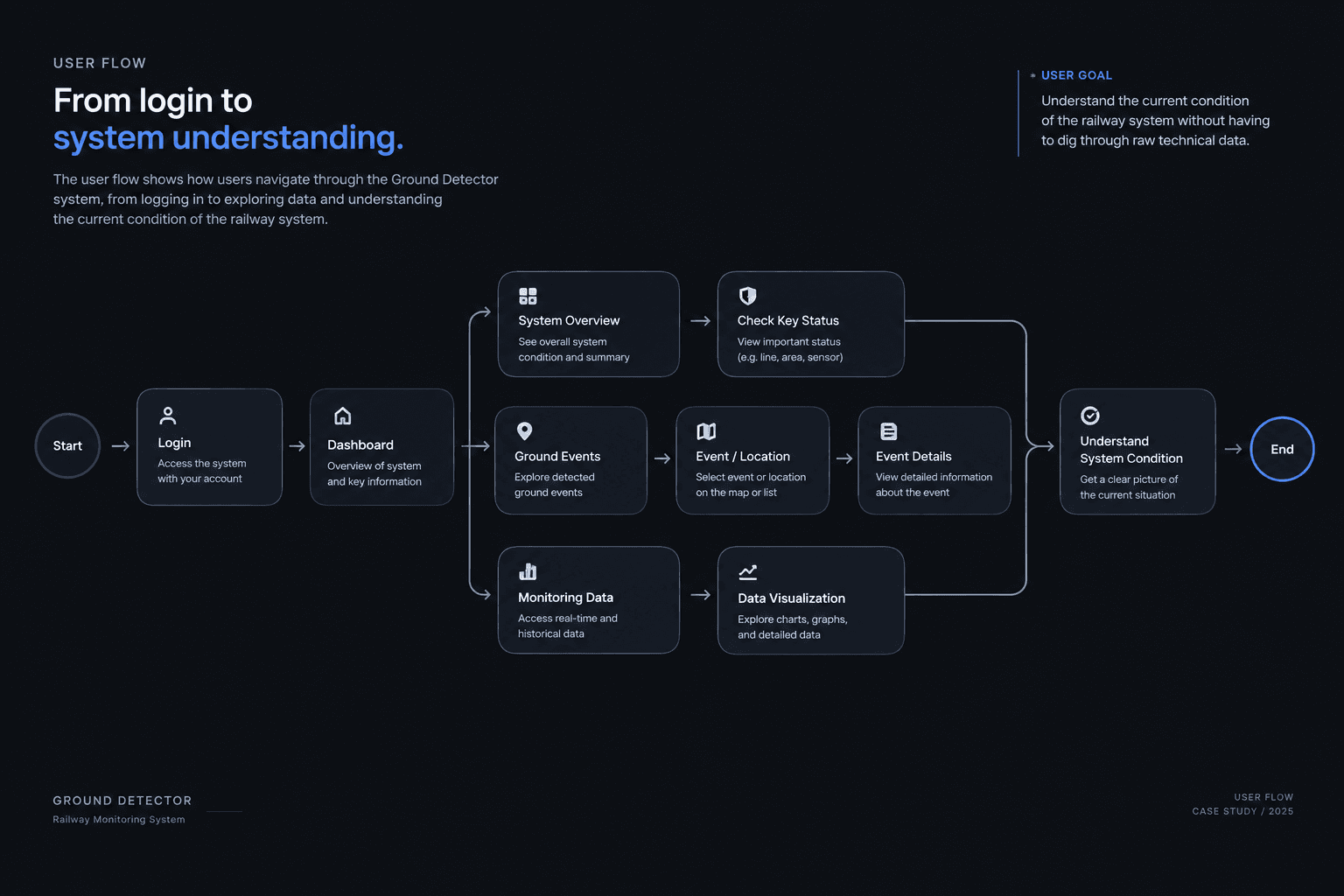Click the user profile icon in Login card
The height and width of the screenshot is (896, 1344).
click(x=168, y=416)
